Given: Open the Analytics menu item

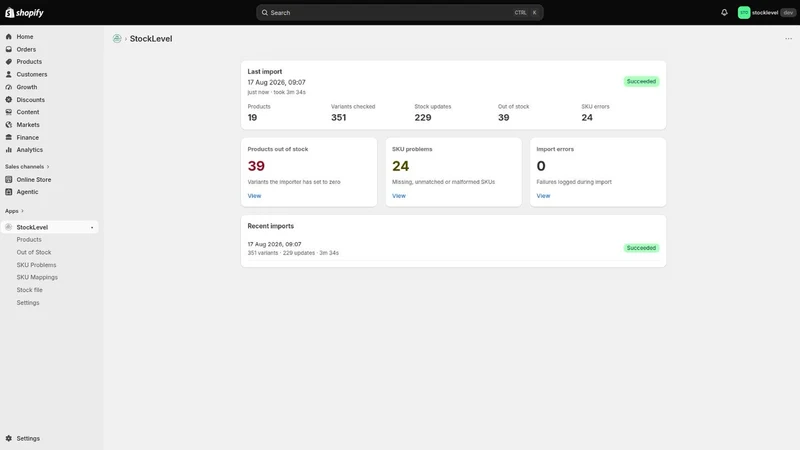Looking at the screenshot, I should pyautogui.click(x=30, y=150).
